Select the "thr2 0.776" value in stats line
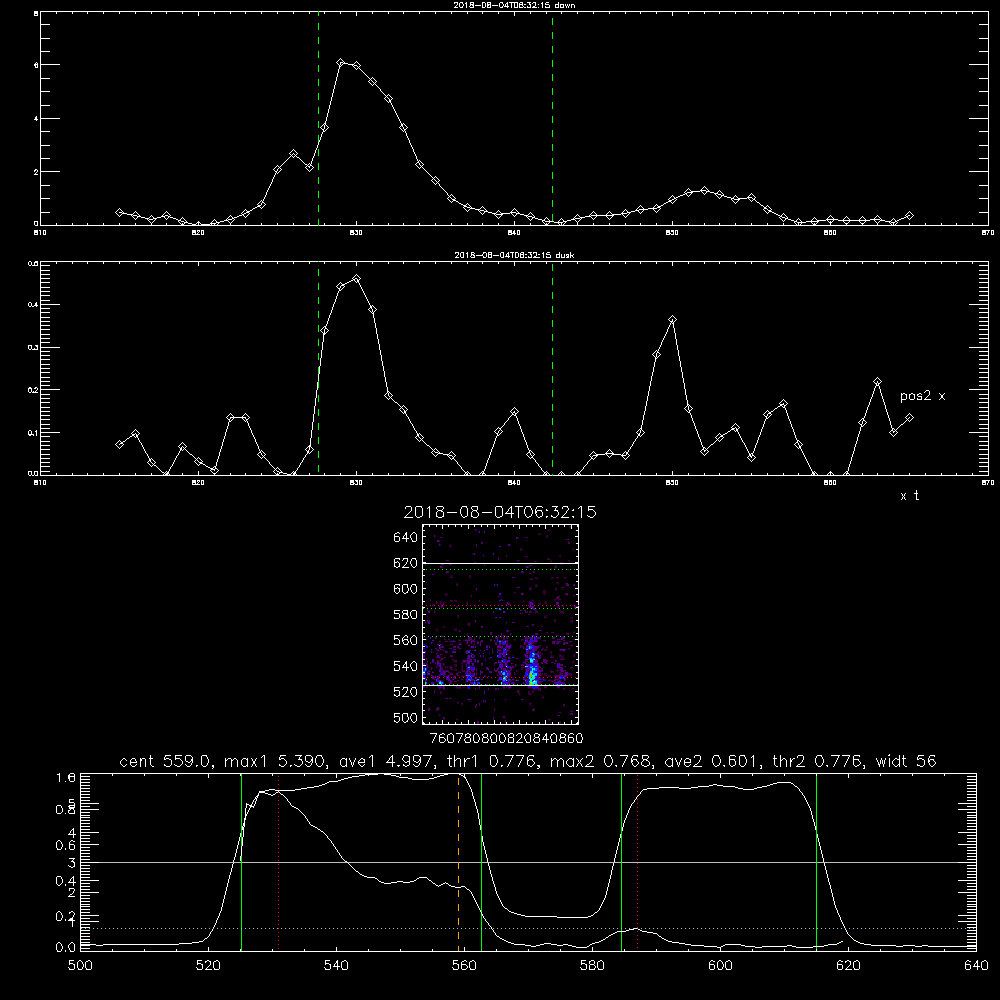This screenshot has width=1000, height=1000. click(x=817, y=761)
